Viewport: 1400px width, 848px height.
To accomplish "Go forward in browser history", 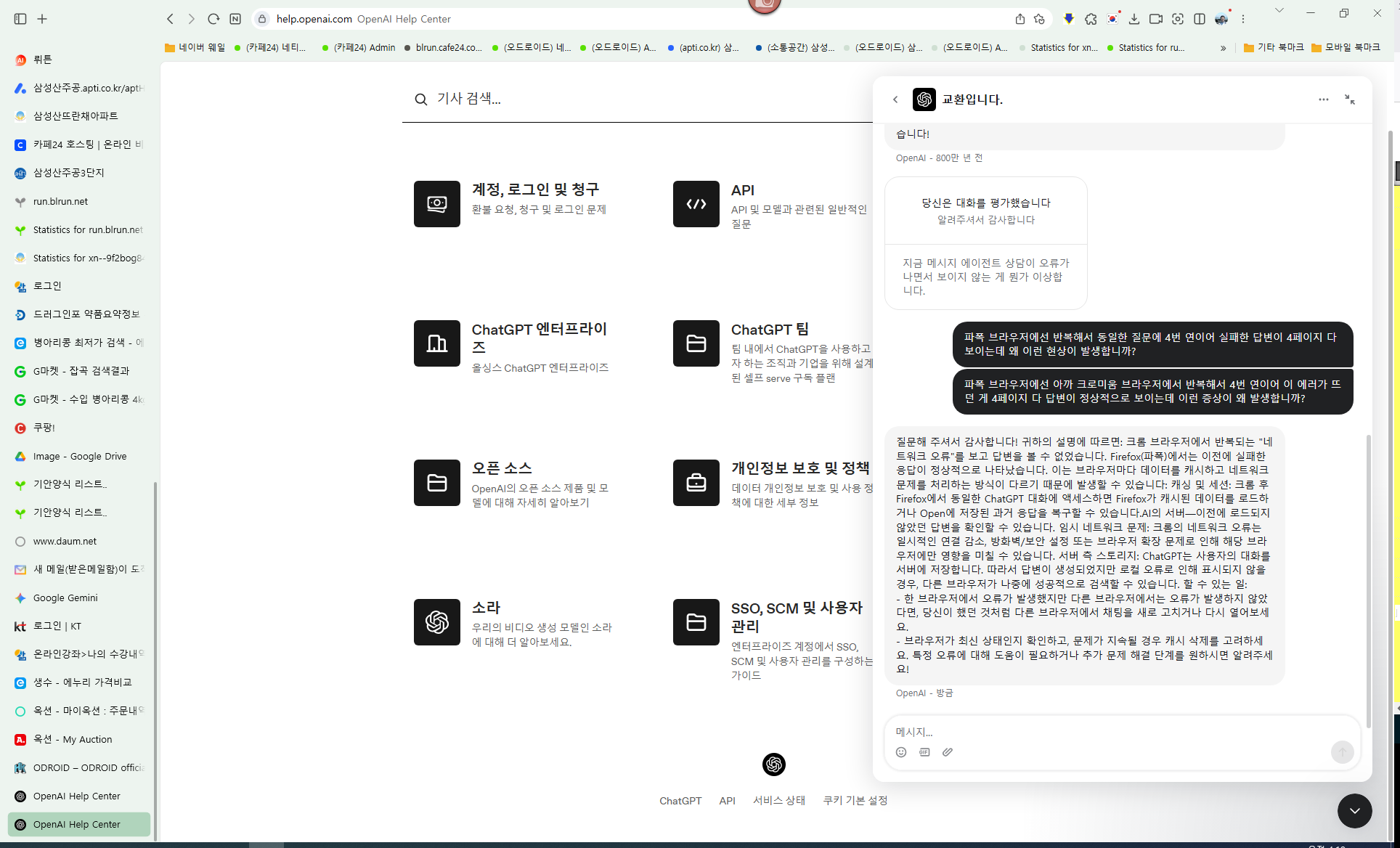I will click(191, 19).
